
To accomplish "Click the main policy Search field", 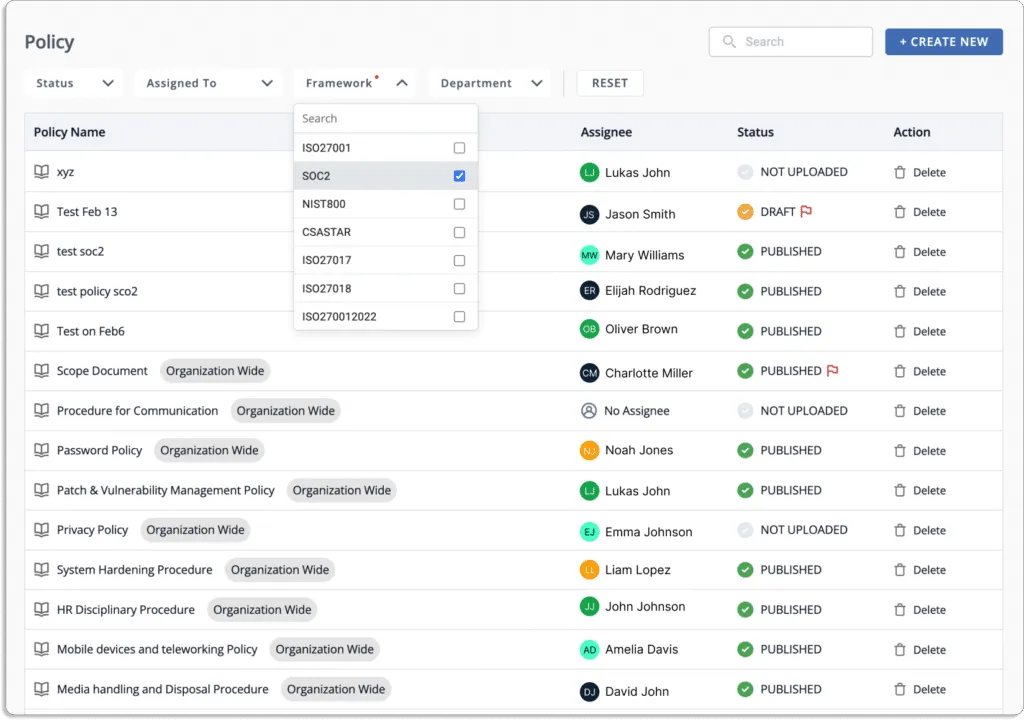I will pyautogui.click(x=790, y=42).
